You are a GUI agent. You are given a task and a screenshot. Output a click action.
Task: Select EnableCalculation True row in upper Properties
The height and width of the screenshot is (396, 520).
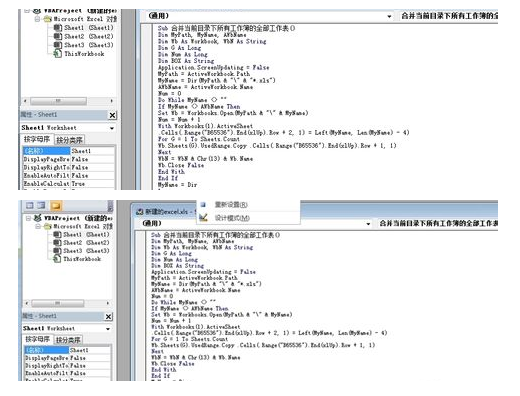[69, 184]
